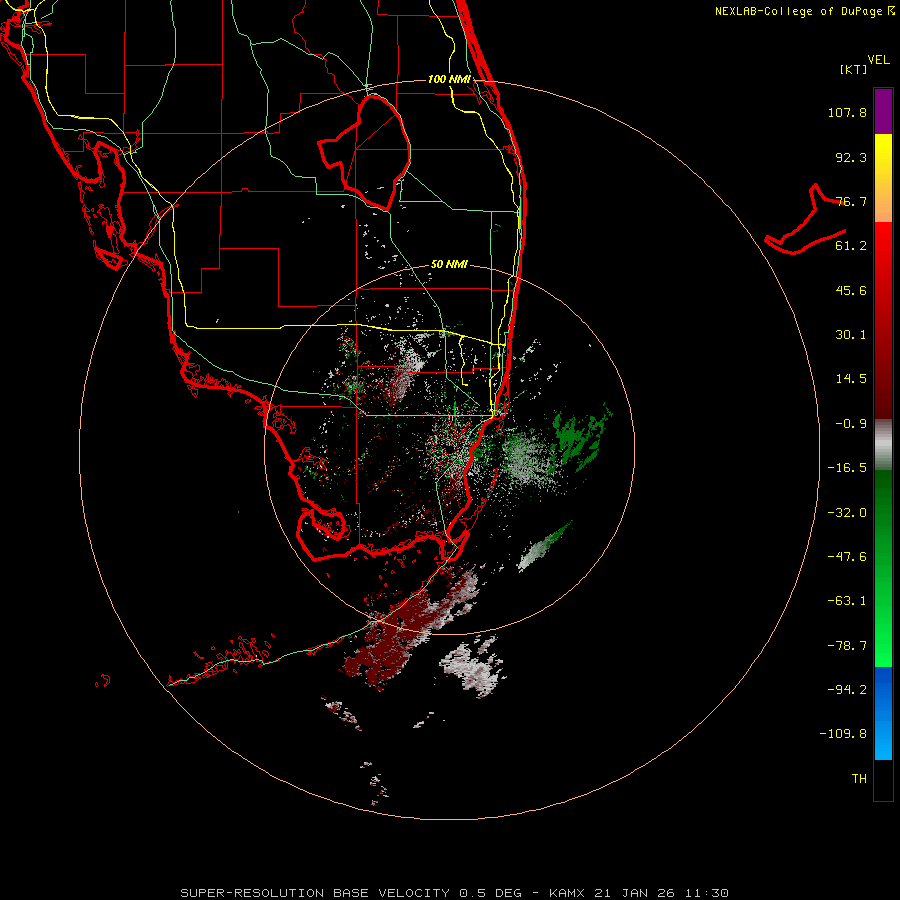This screenshot has height=900, width=900.
Task: Click the NEXLAB-College of DuPage label
Action: click(x=798, y=11)
